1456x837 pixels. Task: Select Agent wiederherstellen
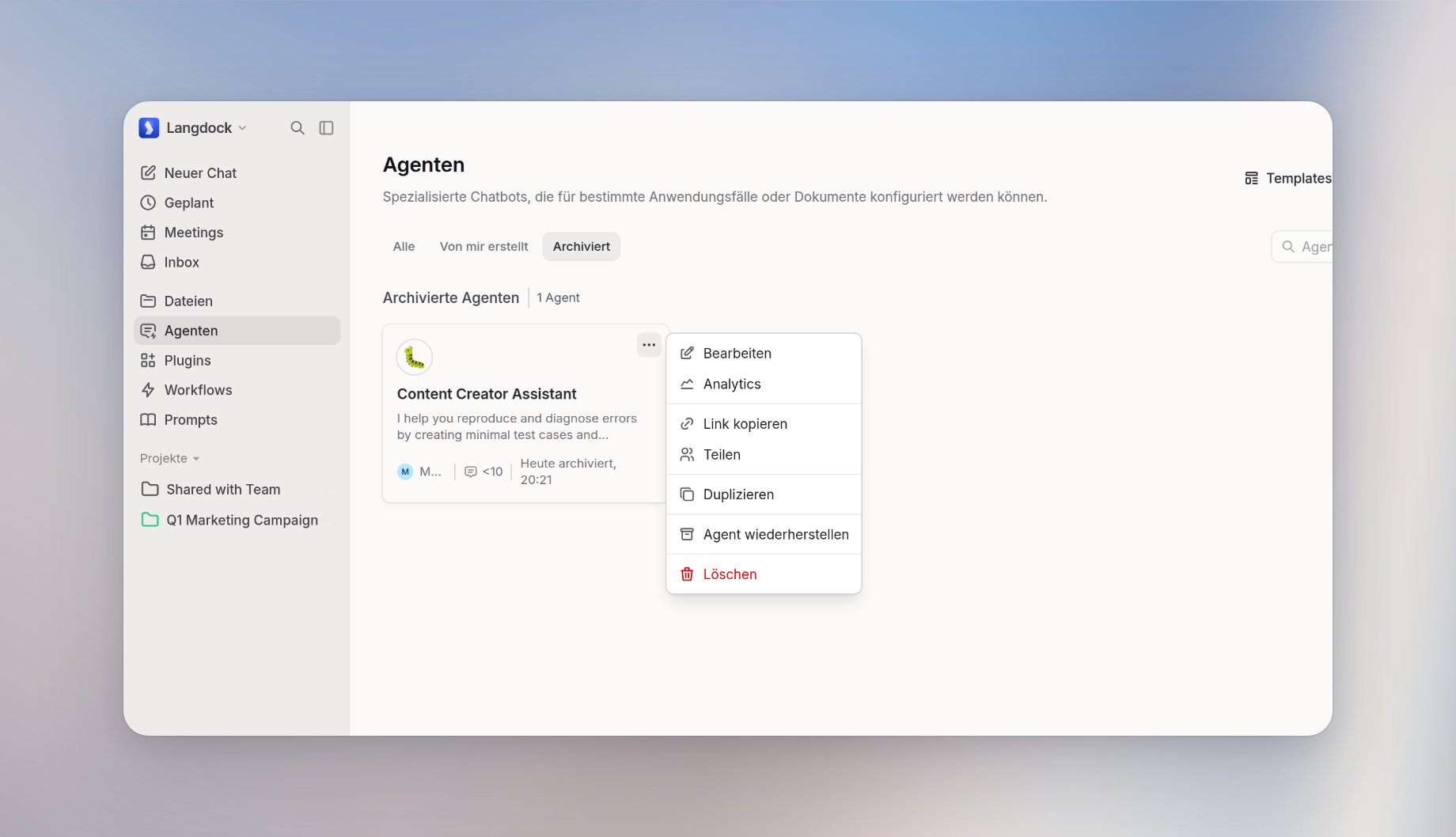tap(764, 535)
